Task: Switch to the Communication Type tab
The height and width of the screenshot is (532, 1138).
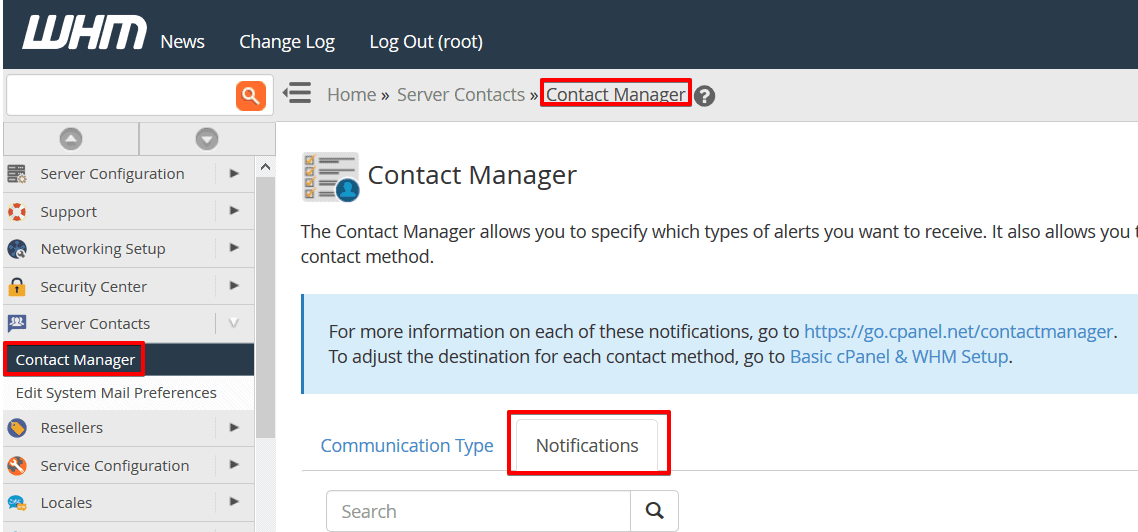Action: 407,446
